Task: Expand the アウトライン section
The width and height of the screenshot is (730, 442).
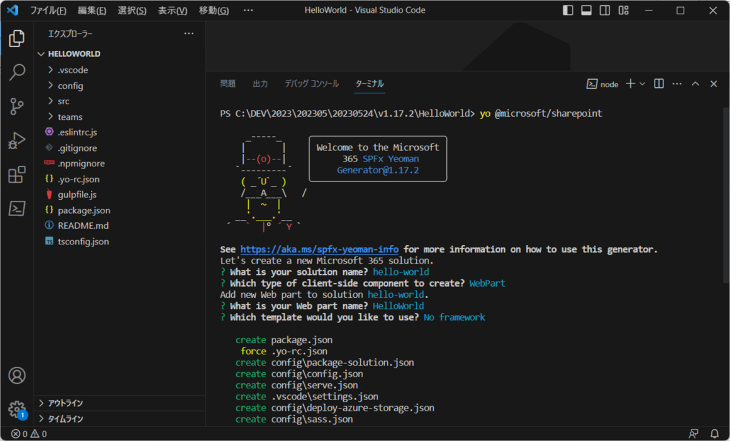Action: coord(120,403)
